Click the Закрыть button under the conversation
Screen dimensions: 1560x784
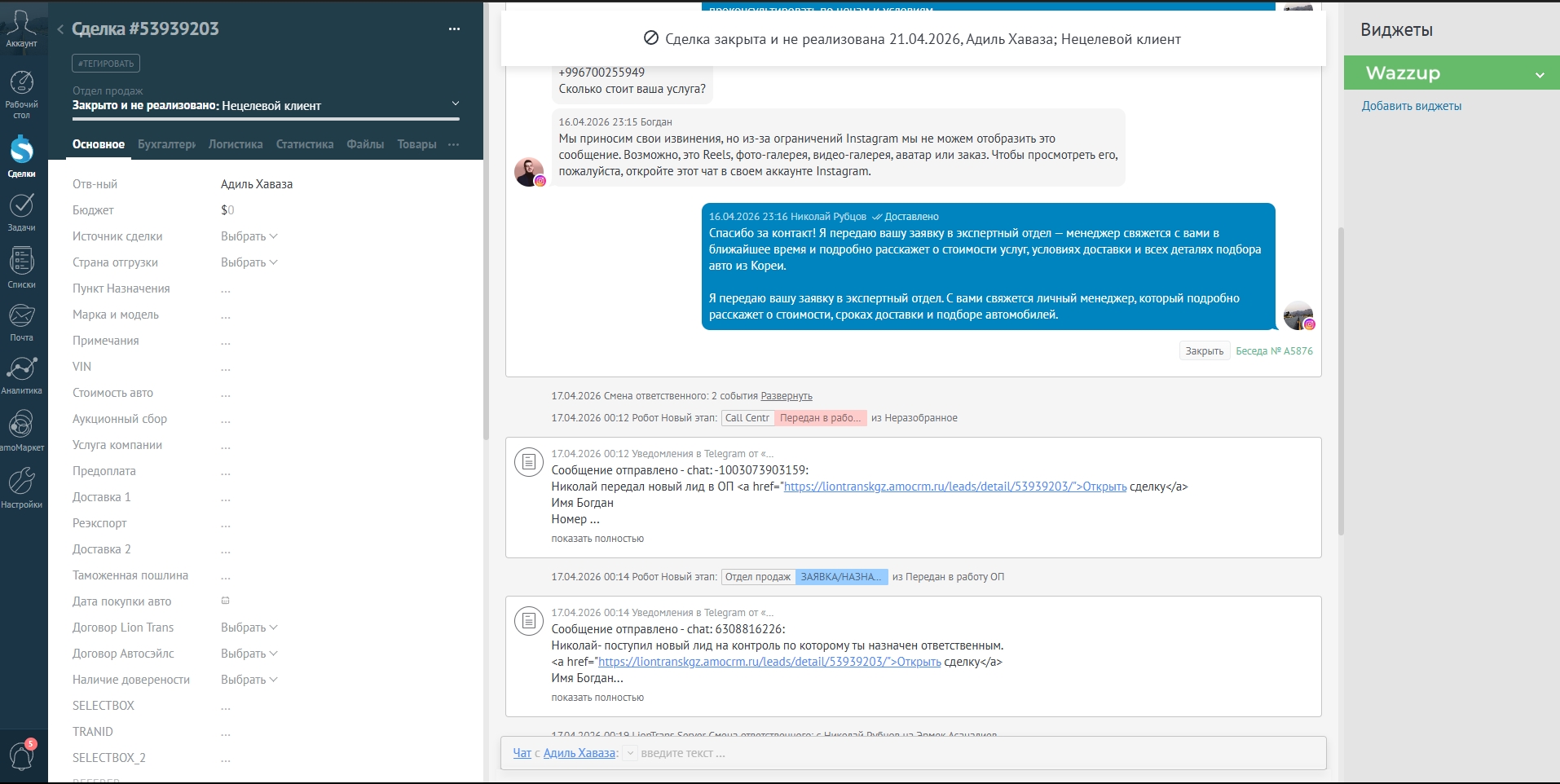pyautogui.click(x=1205, y=351)
